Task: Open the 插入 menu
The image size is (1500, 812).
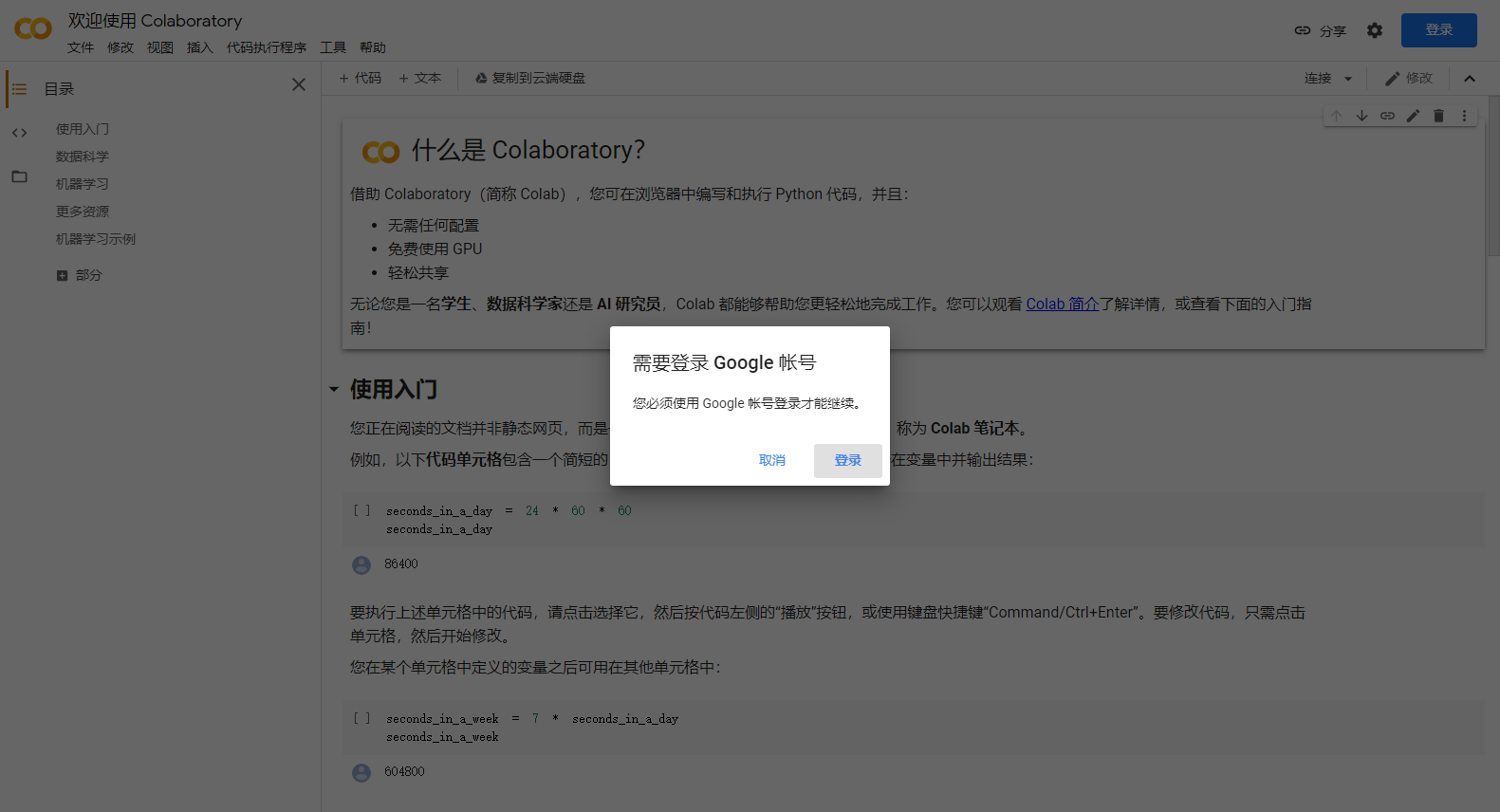Action: tap(200, 47)
